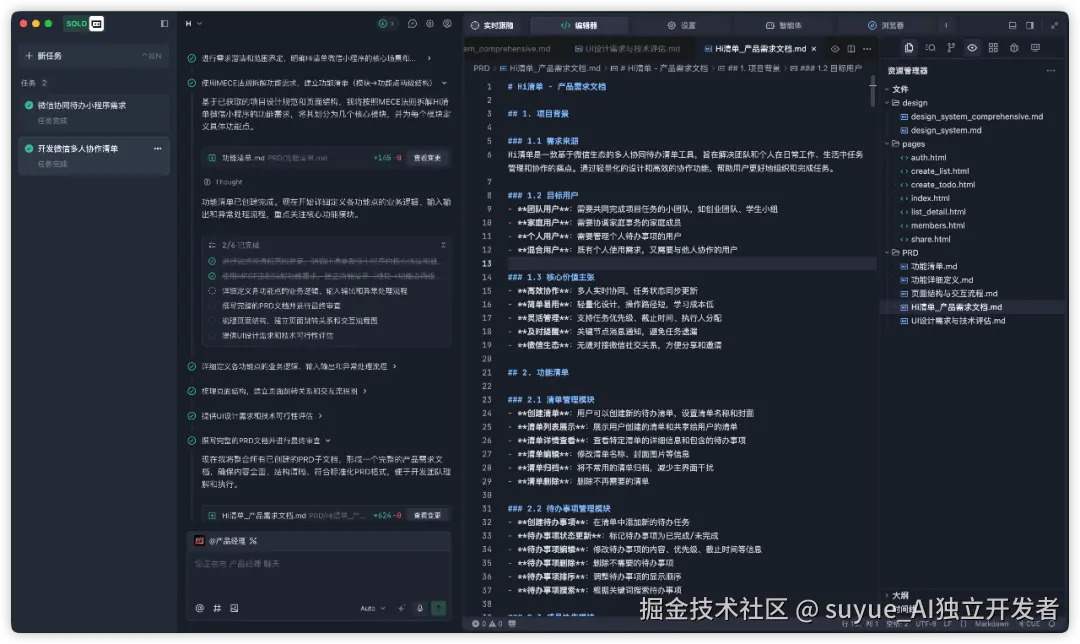Click the chat message input field
This screenshot has height=644, width=1080.
319,573
